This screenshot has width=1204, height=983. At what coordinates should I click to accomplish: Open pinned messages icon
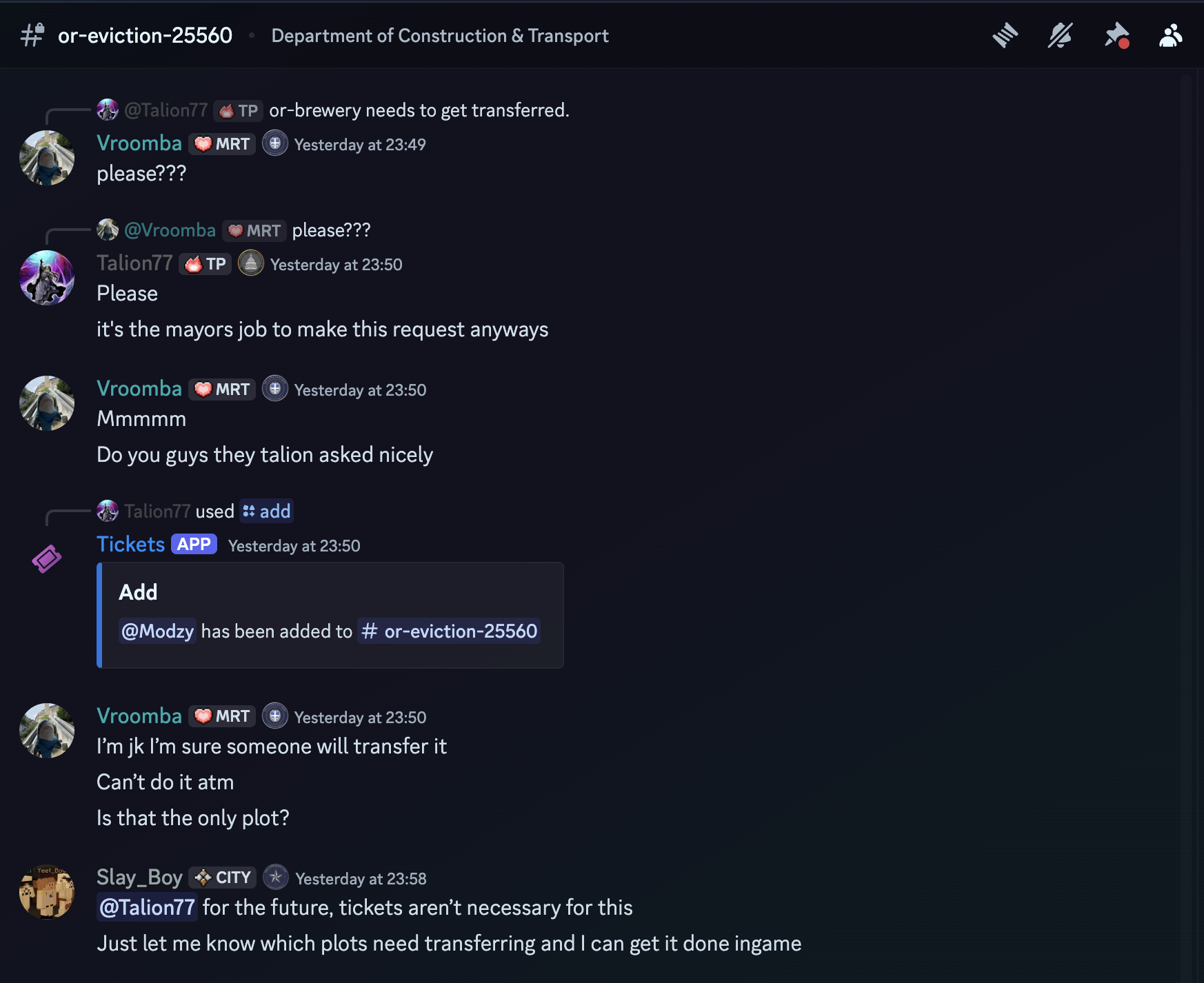[x=1116, y=35]
